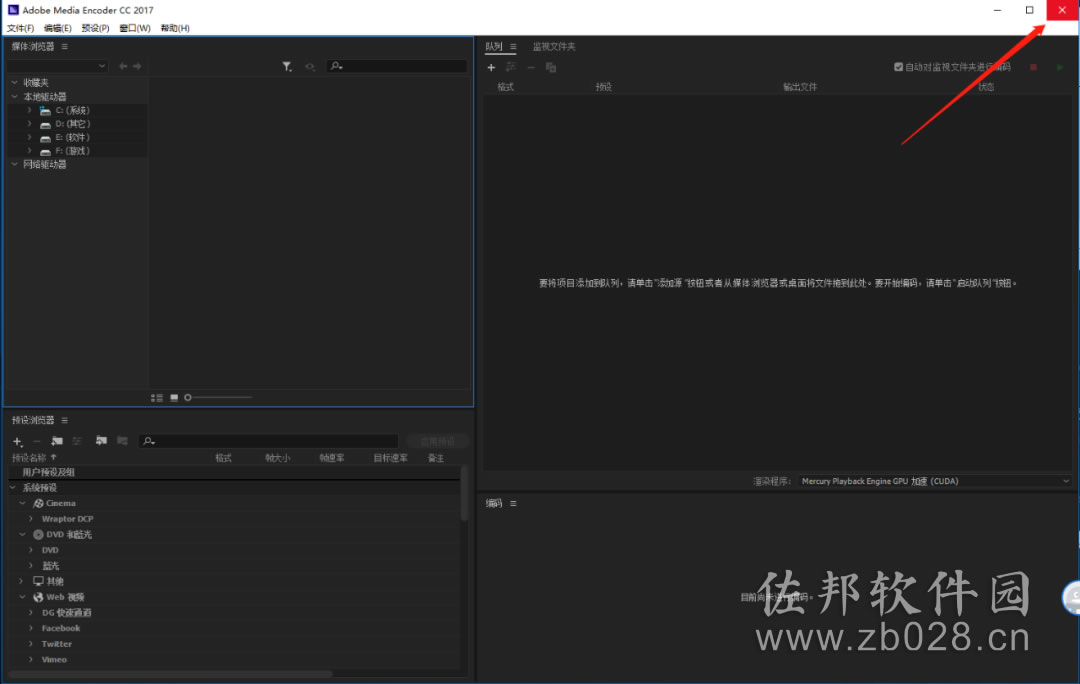
Task: Open preset settings icon
Action: click(x=77, y=441)
